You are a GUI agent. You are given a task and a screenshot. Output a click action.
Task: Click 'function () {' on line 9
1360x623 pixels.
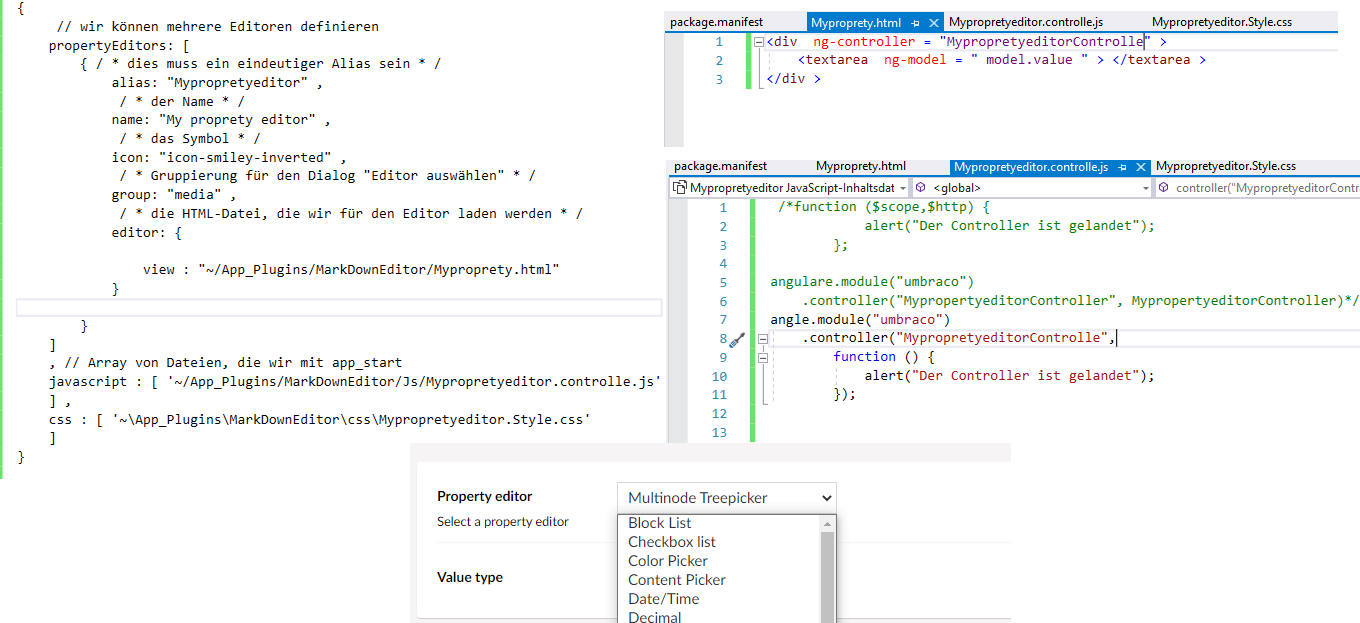883,357
